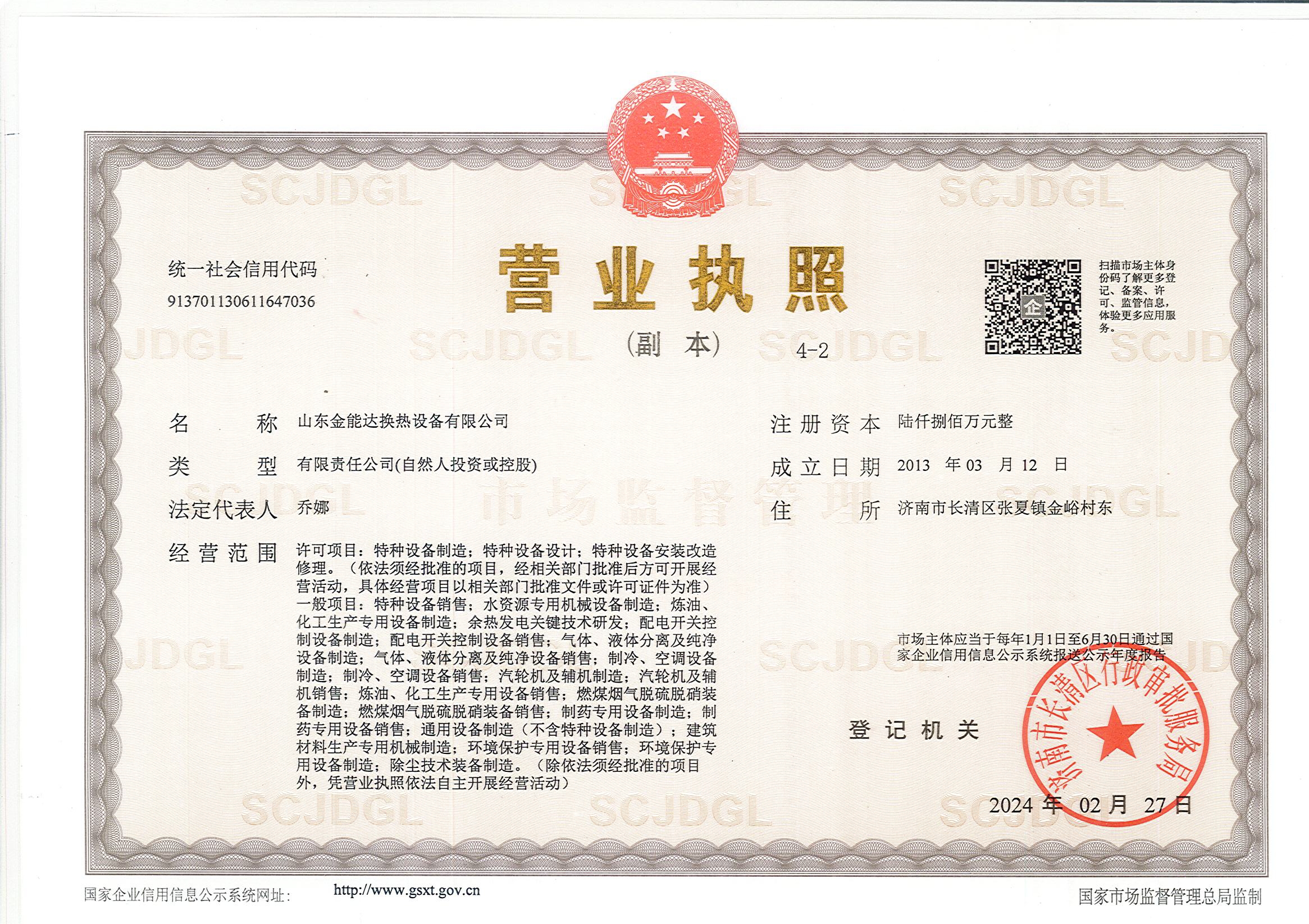Click the line starting 许可项目：特种设备制造
Image resolution: width=1309 pixels, height=924 pixels.
(x=507, y=551)
